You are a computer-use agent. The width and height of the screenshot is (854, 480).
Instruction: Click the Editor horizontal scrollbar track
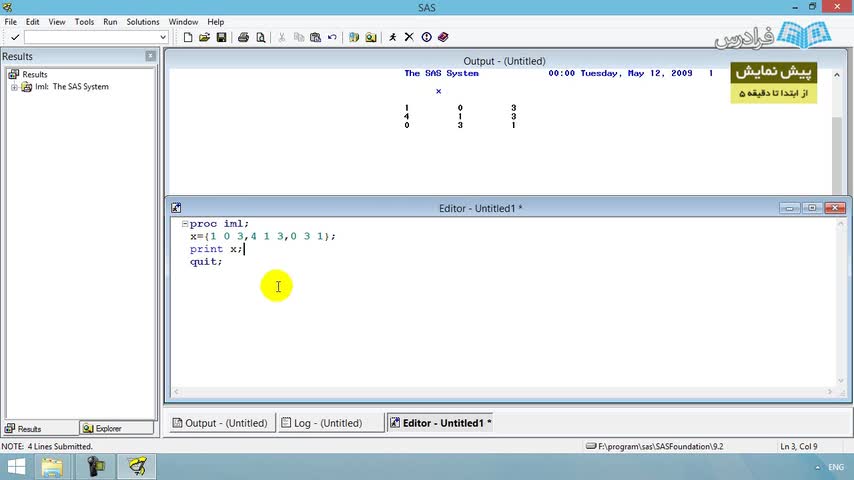(x=502, y=392)
